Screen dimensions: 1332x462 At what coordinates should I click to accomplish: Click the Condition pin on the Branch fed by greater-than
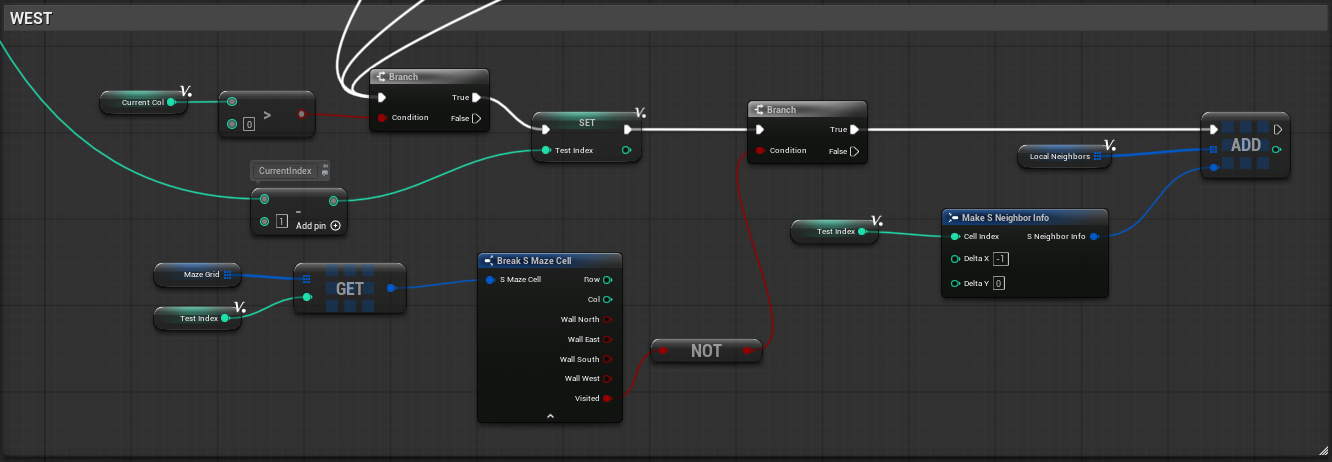[x=381, y=118]
